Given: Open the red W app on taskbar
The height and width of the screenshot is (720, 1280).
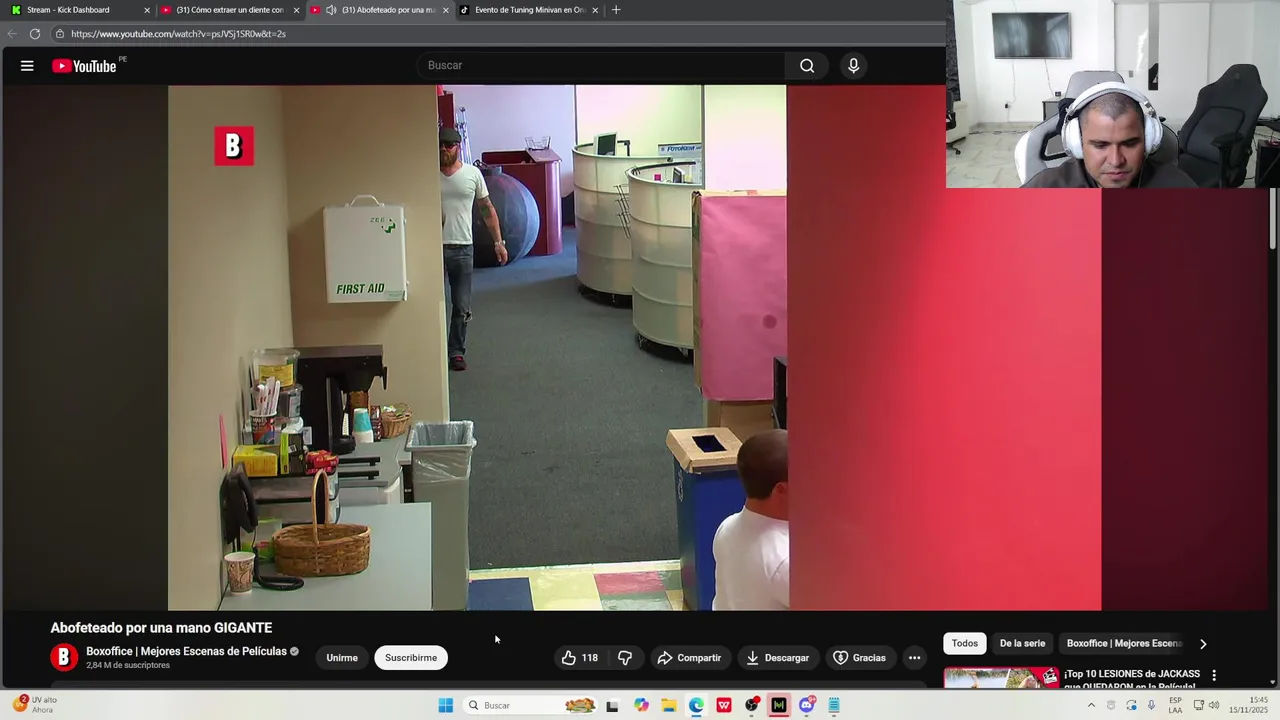Looking at the screenshot, I should tap(724, 706).
